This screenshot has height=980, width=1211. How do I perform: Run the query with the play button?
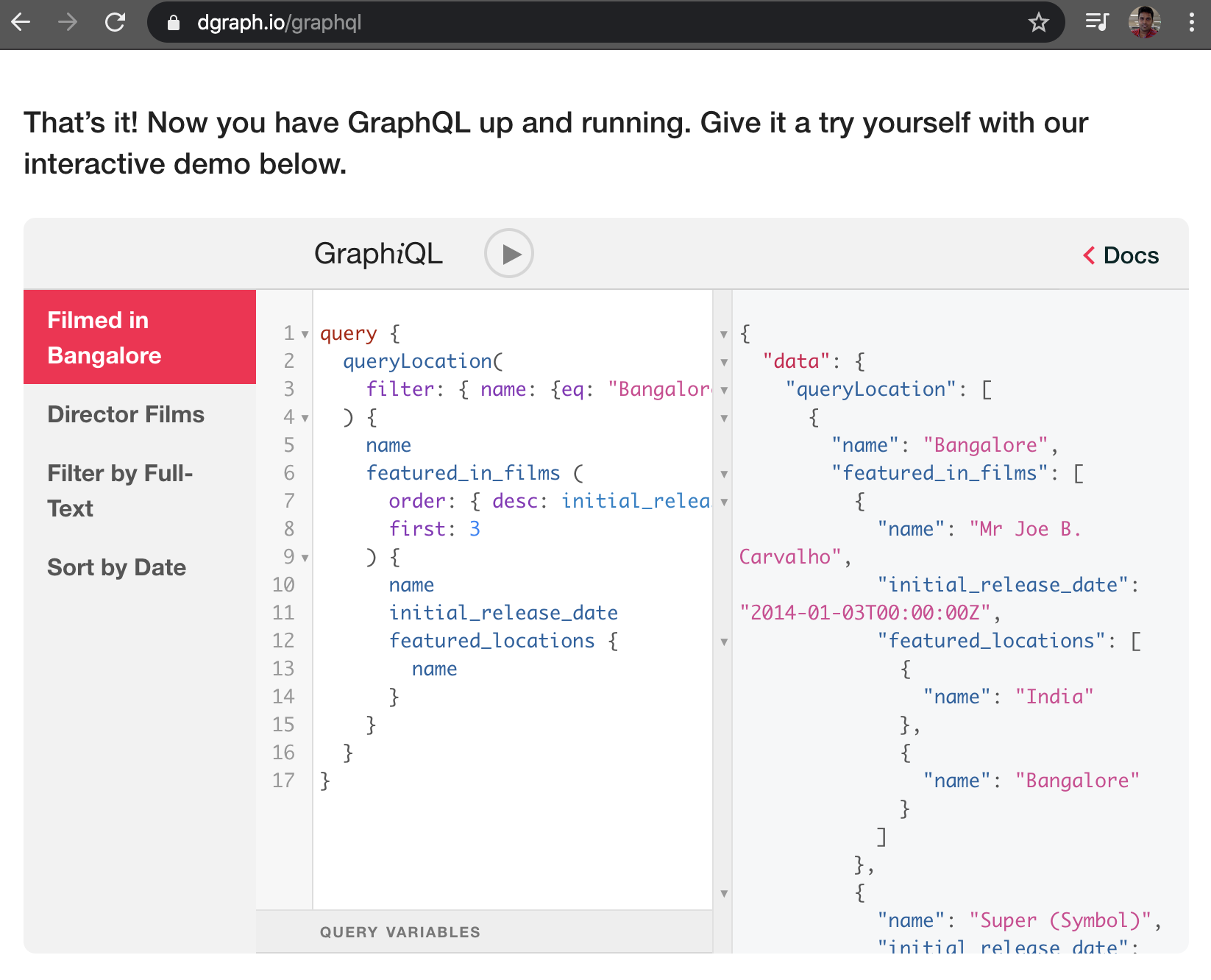(x=509, y=254)
